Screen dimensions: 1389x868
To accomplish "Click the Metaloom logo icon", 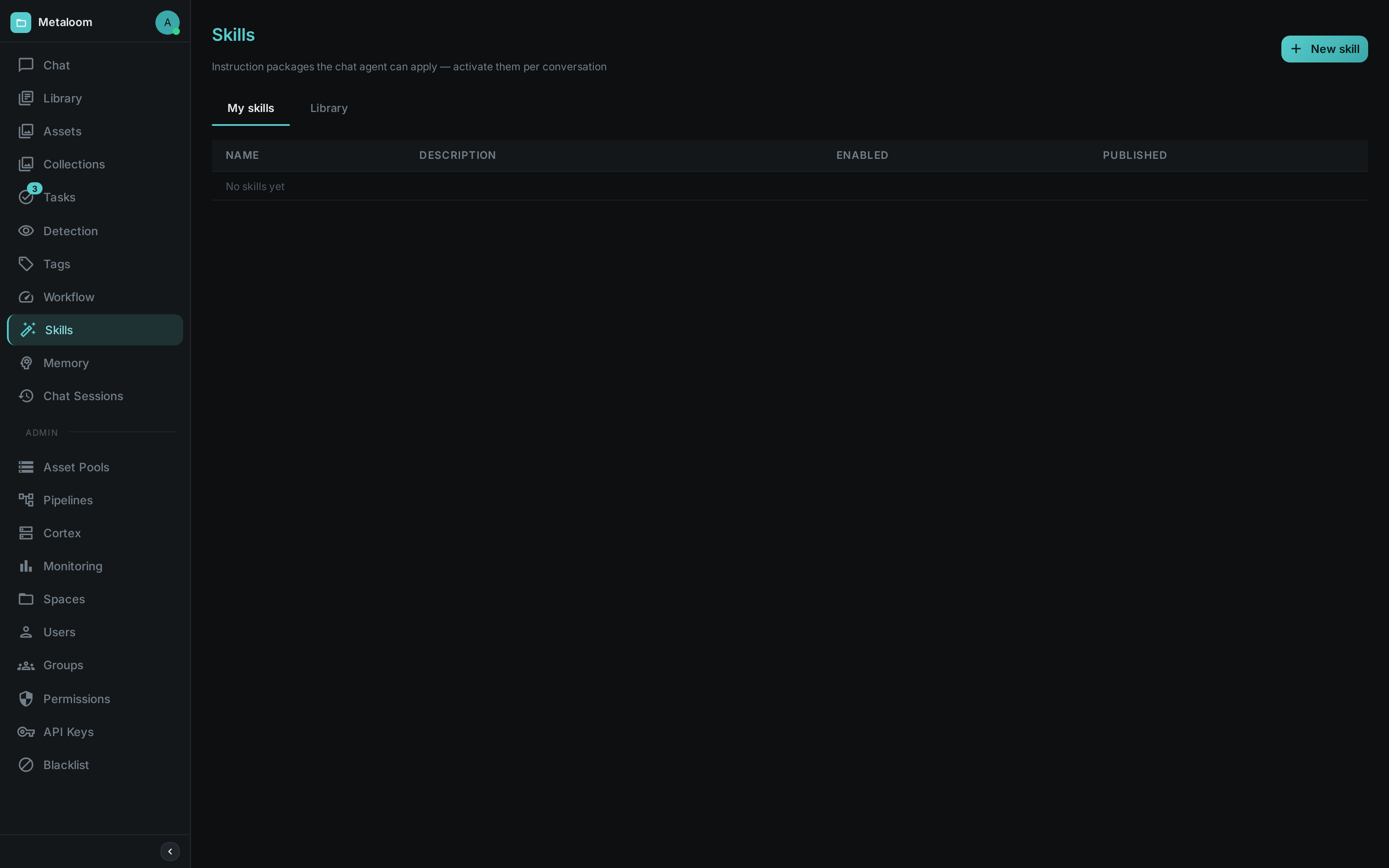I will [21, 23].
